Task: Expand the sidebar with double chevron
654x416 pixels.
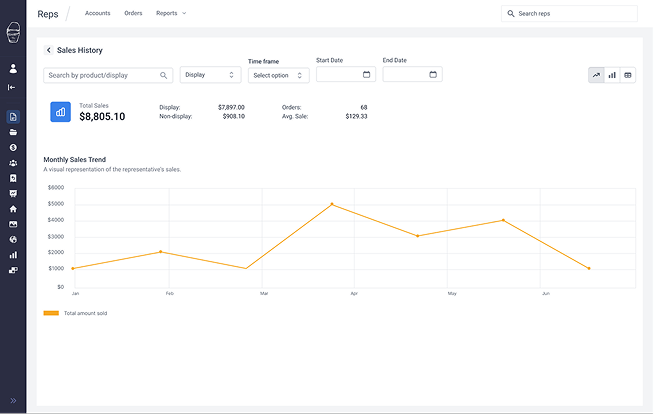Action: [13, 401]
